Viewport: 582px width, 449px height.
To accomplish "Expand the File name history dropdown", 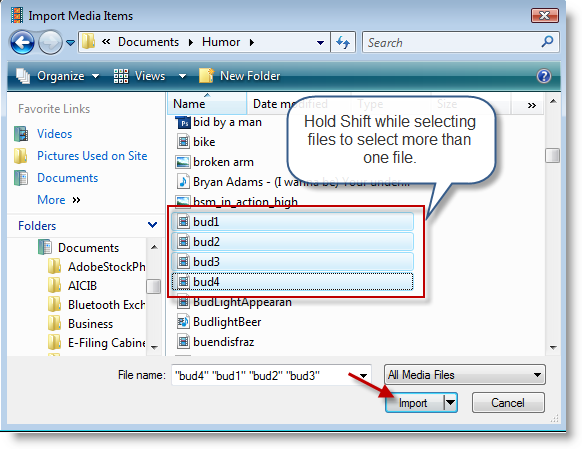I will pos(363,376).
